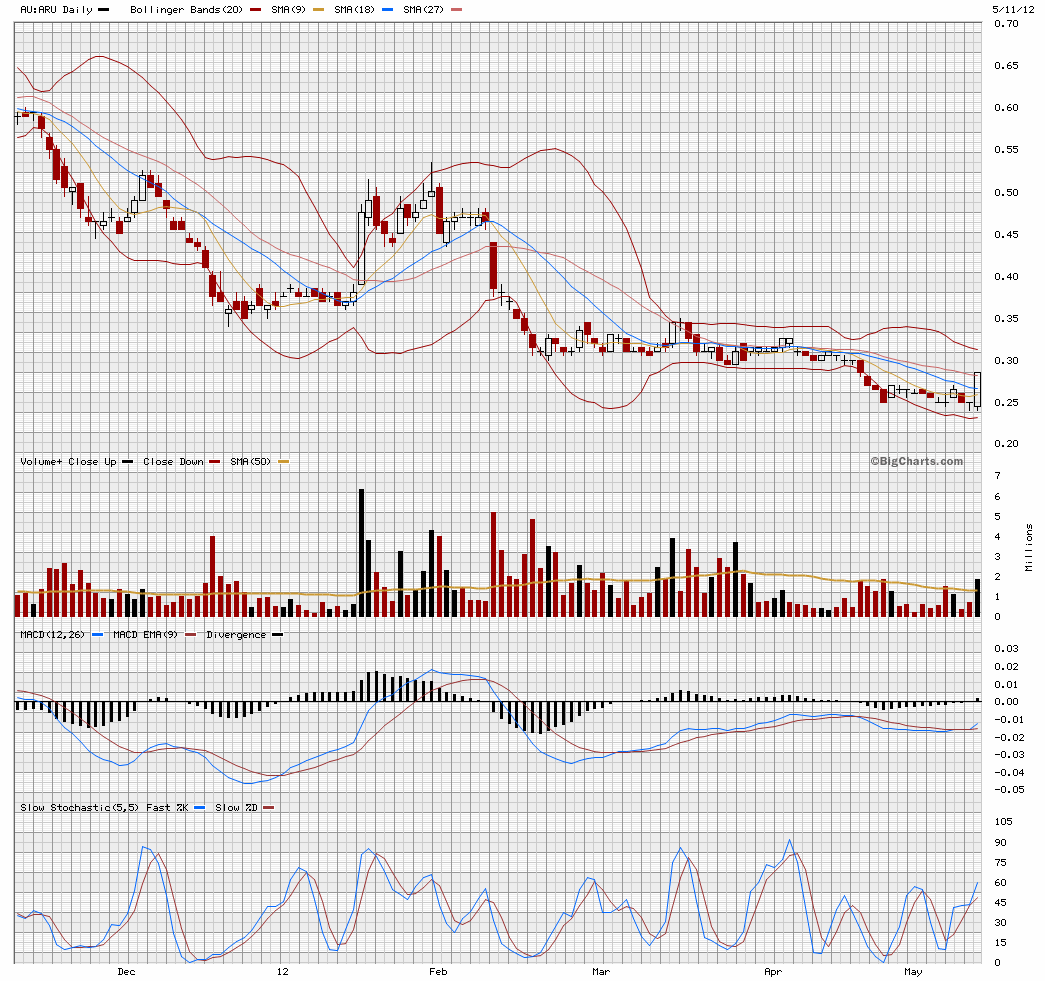Click the SMA(50) volume legend label
This screenshot has width=1045, height=981.
pyautogui.click(x=251, y=461)
